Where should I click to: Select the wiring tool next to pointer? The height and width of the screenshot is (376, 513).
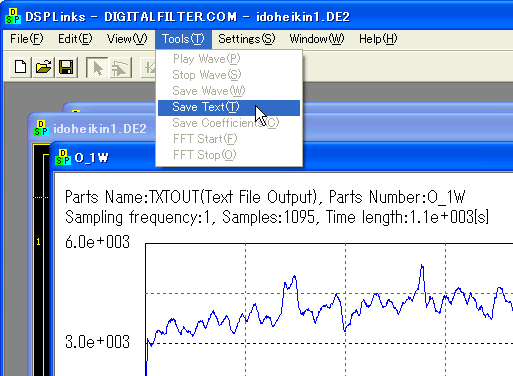(x=120, y=67)
